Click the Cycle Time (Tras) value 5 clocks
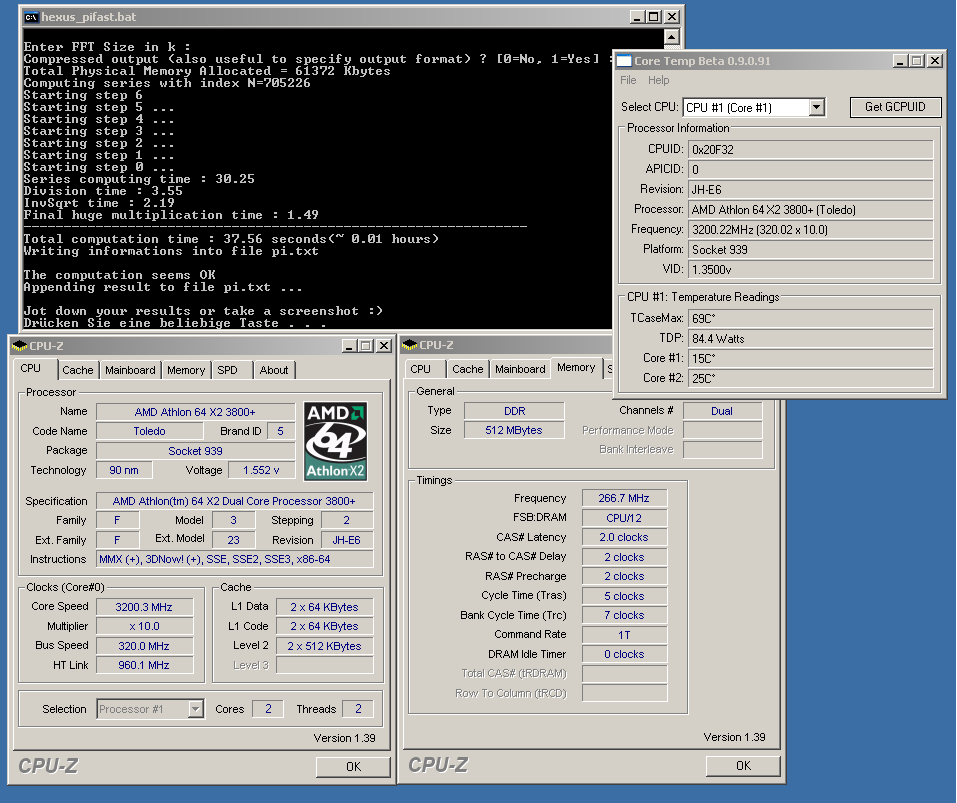 coord(624,596)
